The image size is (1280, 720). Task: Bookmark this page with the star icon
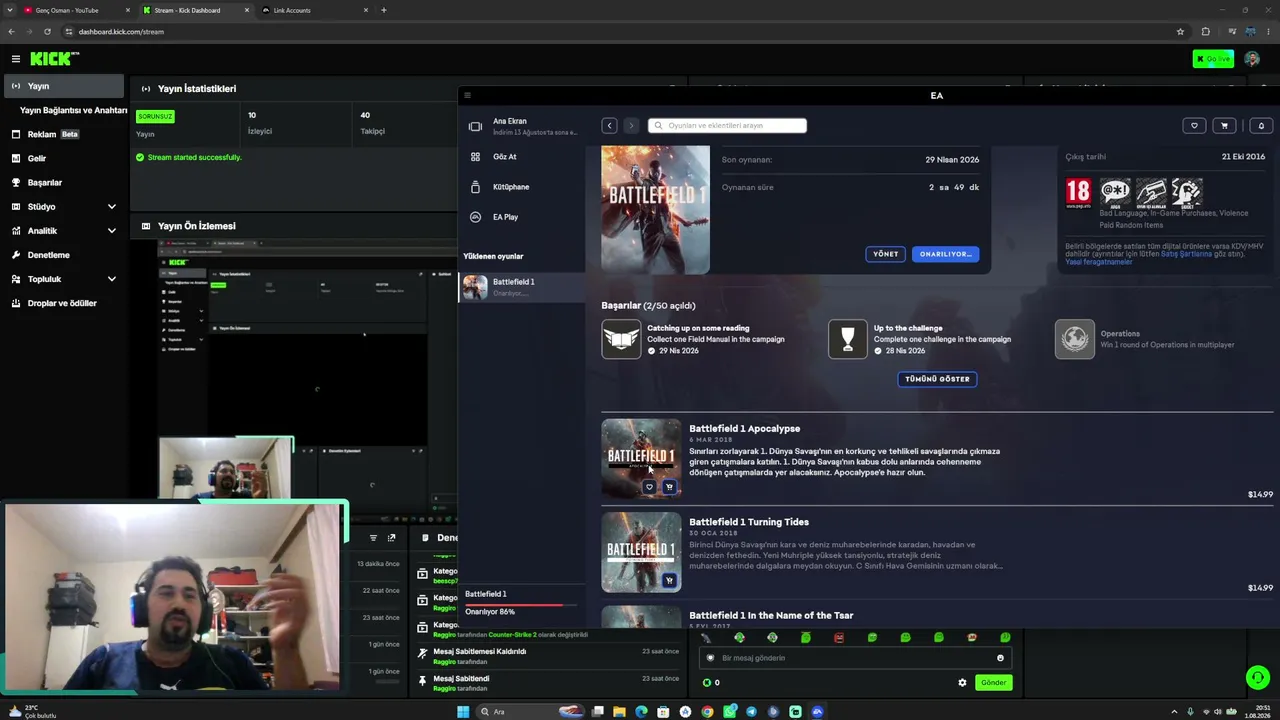click(1180, 32)
